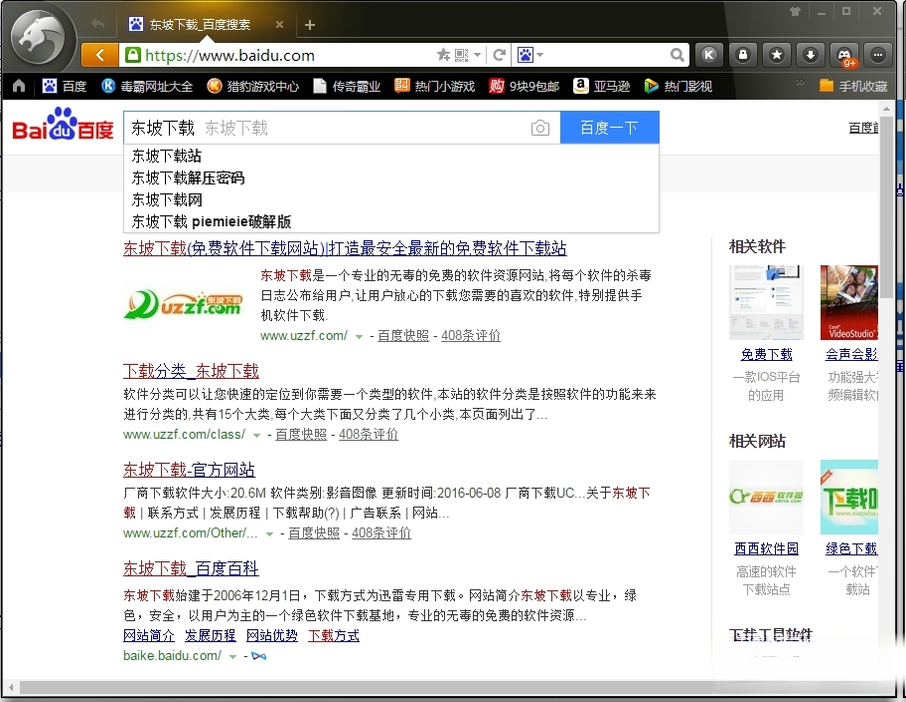
Task: Select suggestion 东坡下载解压密码
Action: tap(391, 178)
